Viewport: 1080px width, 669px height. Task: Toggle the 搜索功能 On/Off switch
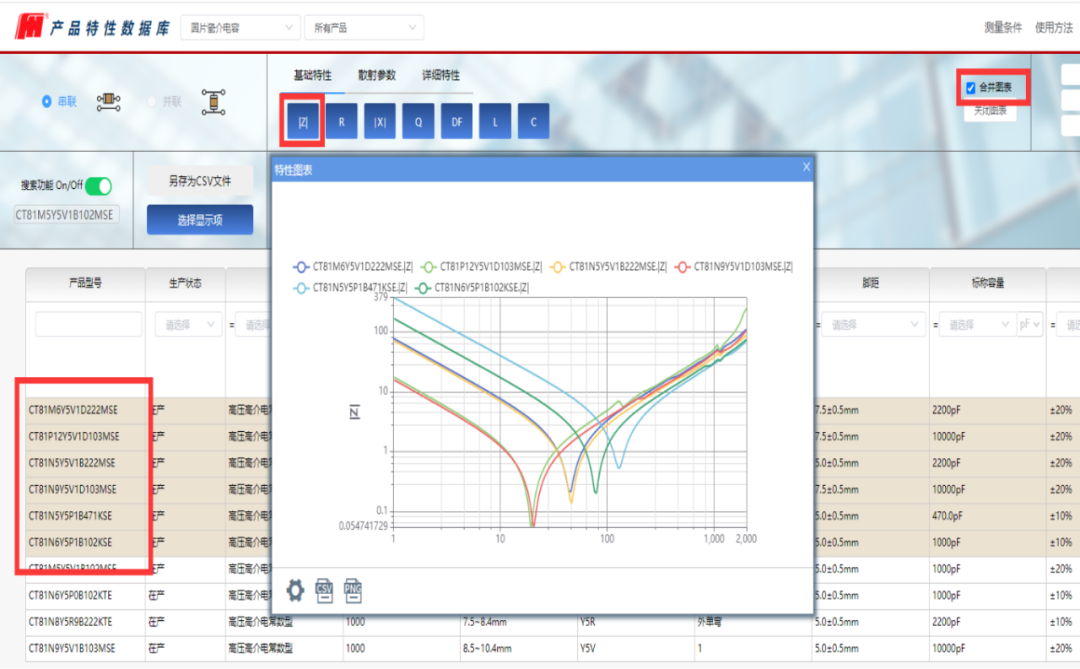point(98,186)
